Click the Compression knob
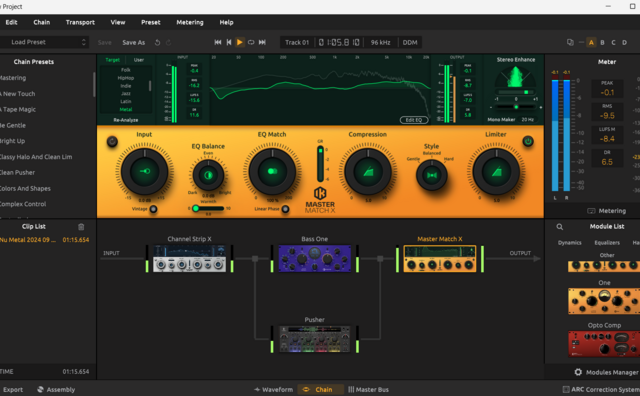Viewport: 640px width, 396px height. pyautogui.click(x=368, y=171)
